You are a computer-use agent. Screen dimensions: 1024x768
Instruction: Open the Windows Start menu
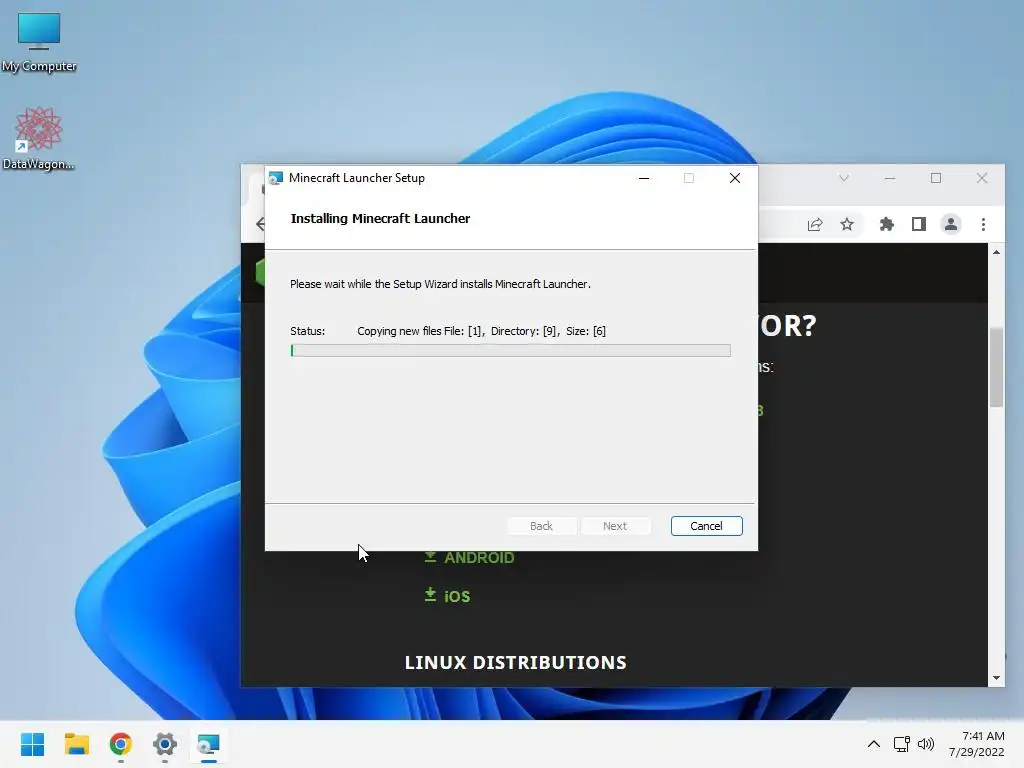pos(33,744)
